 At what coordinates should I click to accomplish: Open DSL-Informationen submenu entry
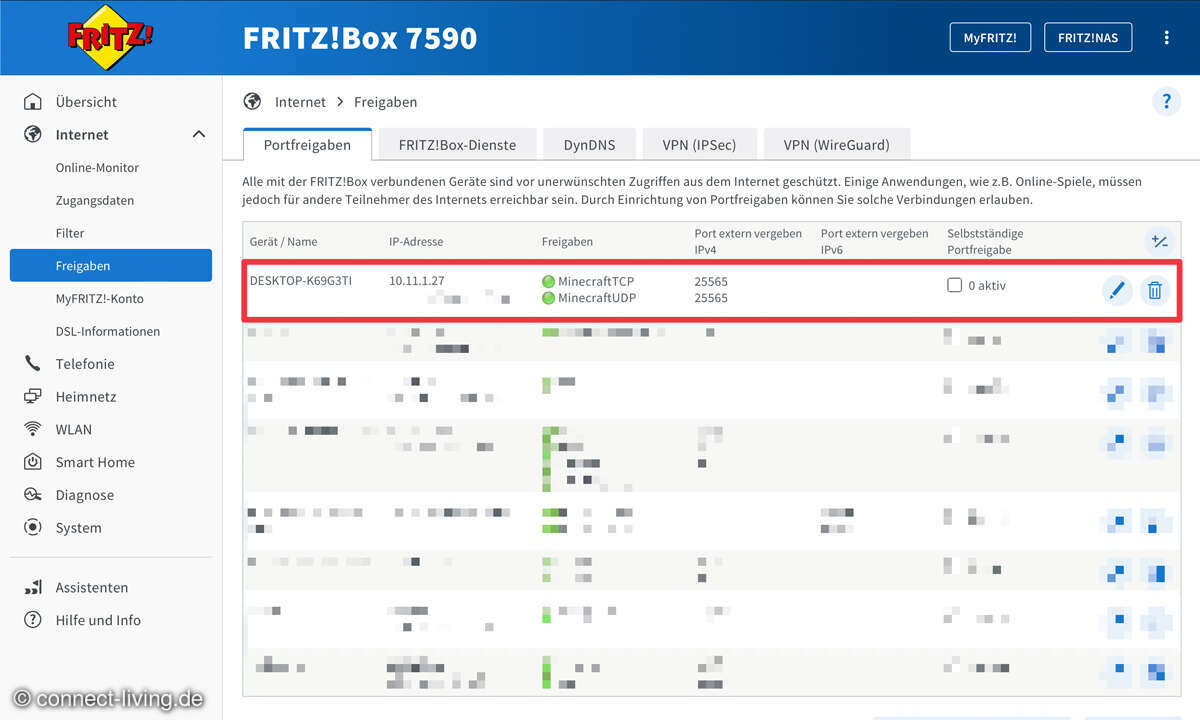pyautogui.click(x=108, y=331)
